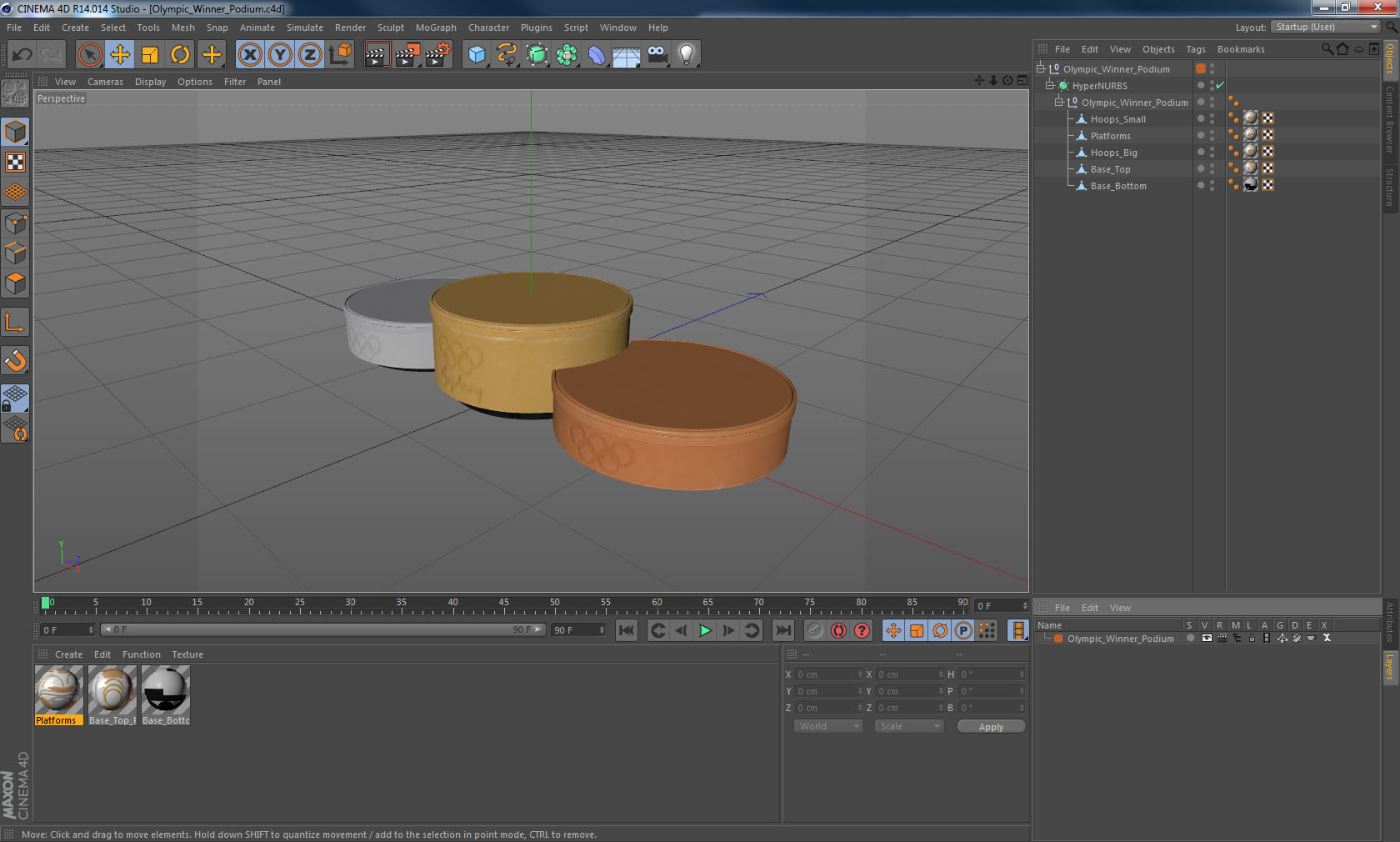The image size is (1400, 842).
Task: Add a light object
Action: click(x=686, y=55)
